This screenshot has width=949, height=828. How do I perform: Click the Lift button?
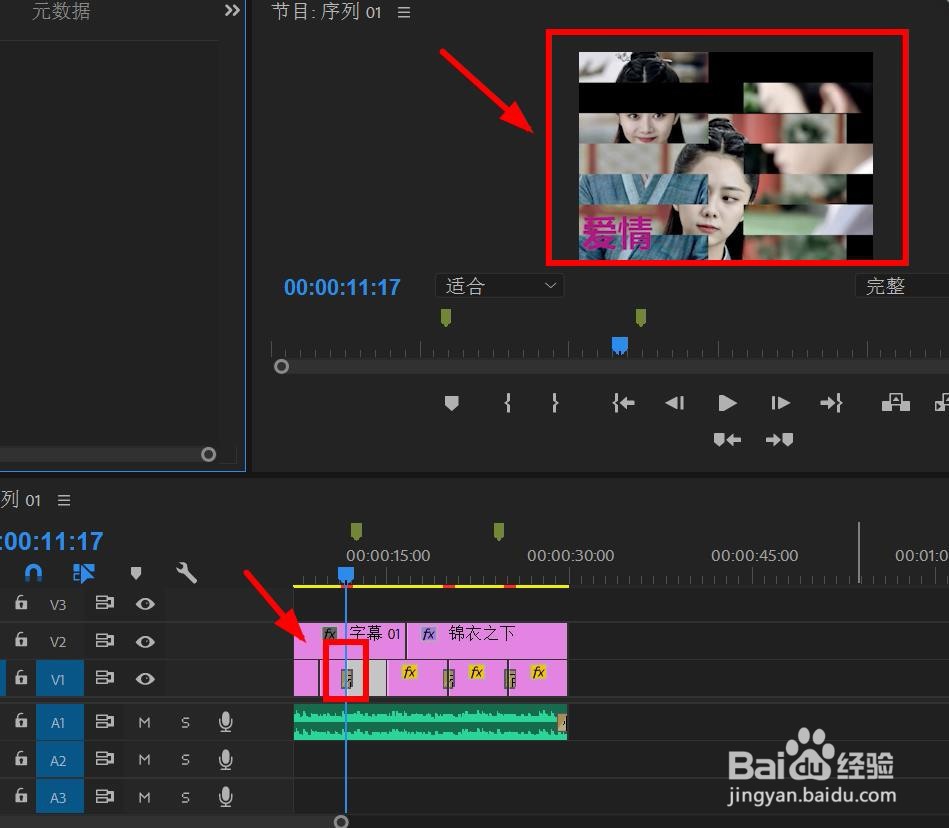point(896,402)
